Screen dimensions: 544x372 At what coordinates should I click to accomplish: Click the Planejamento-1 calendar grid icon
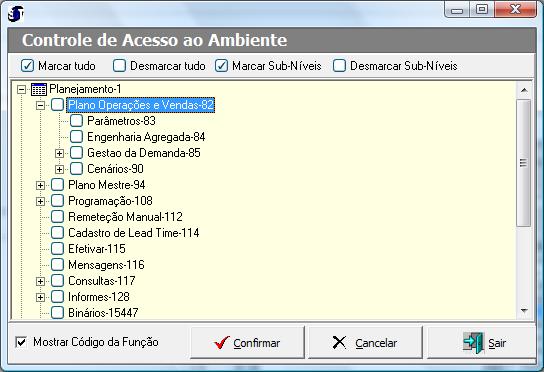coord(39,89)
